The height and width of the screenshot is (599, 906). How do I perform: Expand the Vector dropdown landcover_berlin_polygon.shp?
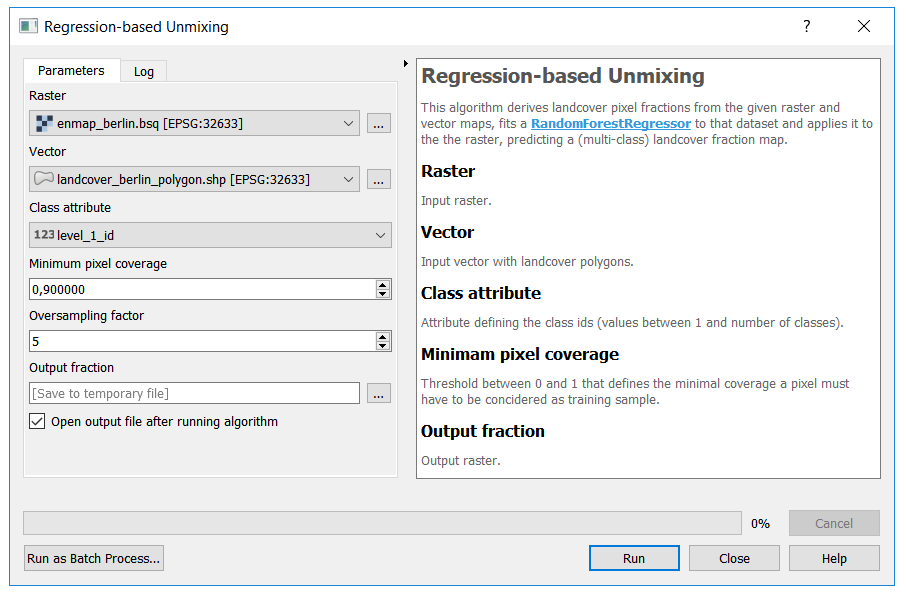pyautogui.click(x=194, y=179)
